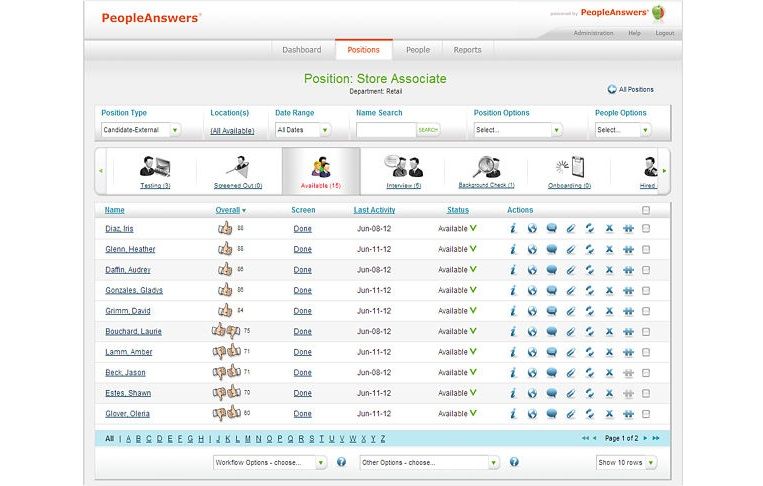Select the Available stage icon
The width and height of the screenshot is (763, 486).
pyautogui.click(x=321, y=167)
